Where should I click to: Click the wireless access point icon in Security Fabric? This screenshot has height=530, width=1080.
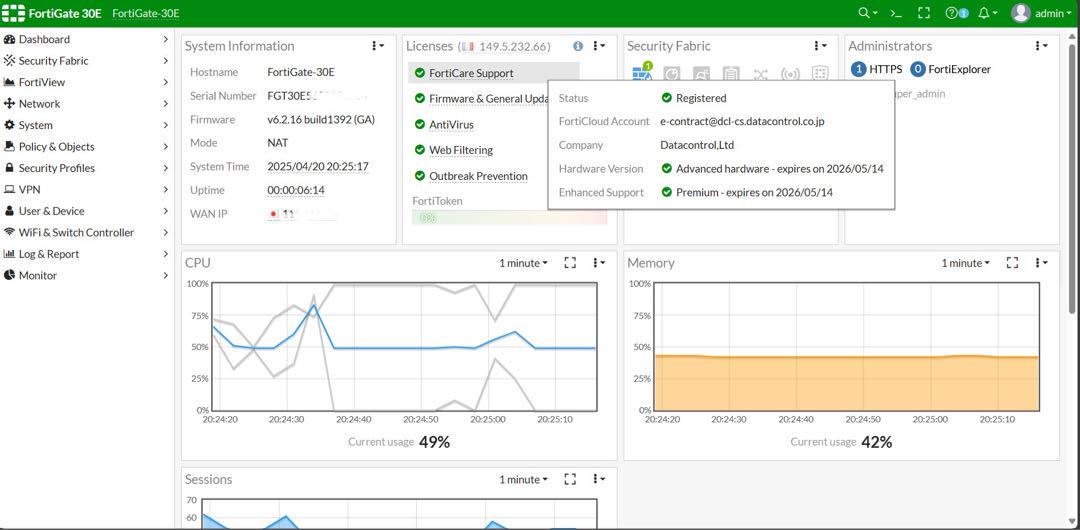790,74
